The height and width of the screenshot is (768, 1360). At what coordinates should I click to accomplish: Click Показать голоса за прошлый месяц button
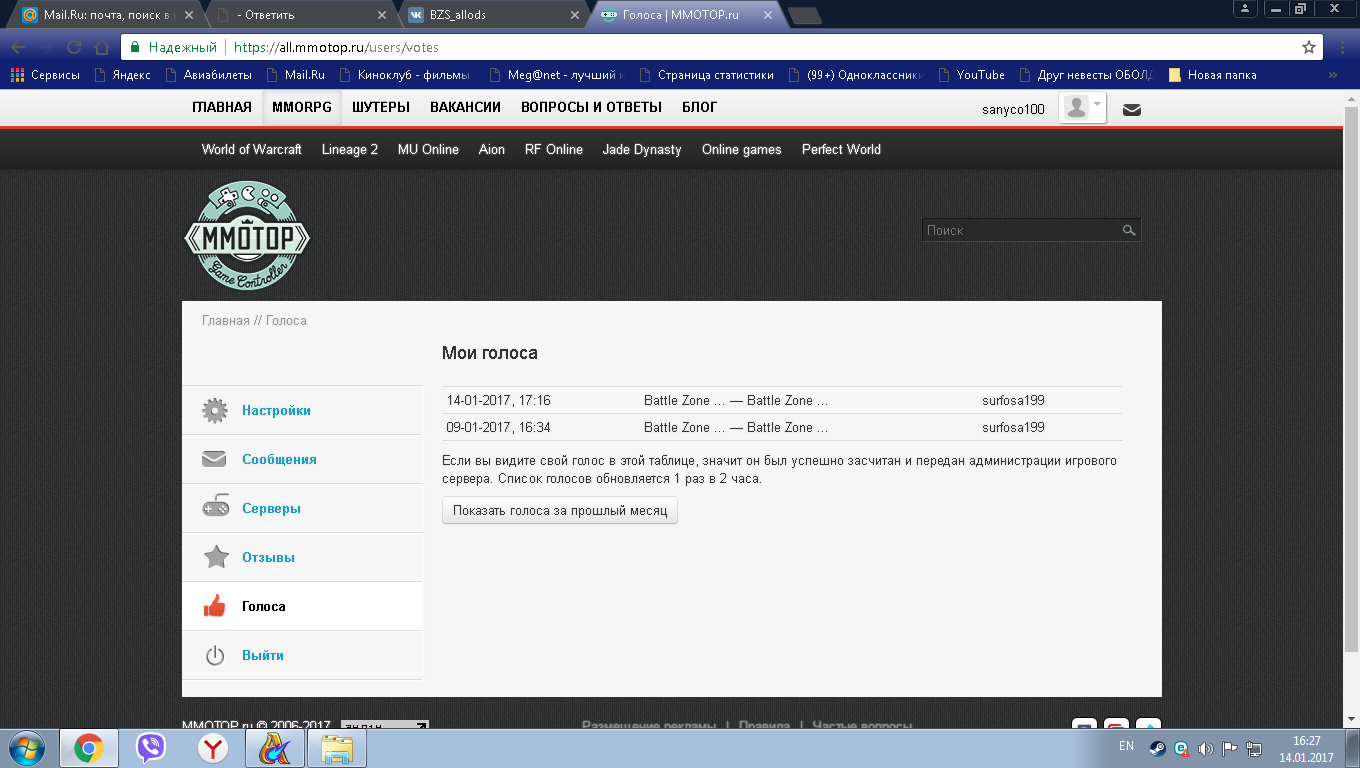[x=560, y=511]
